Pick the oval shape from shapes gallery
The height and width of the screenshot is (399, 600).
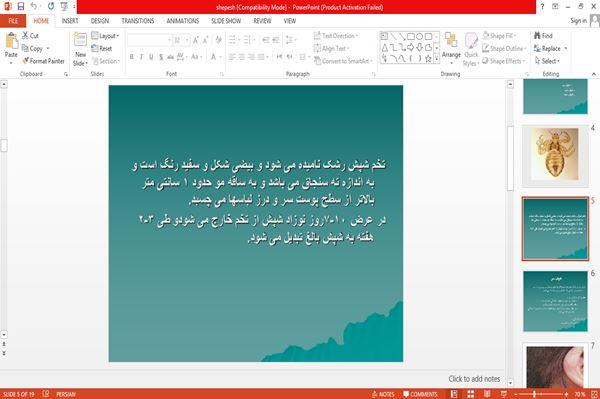(420, 36)
